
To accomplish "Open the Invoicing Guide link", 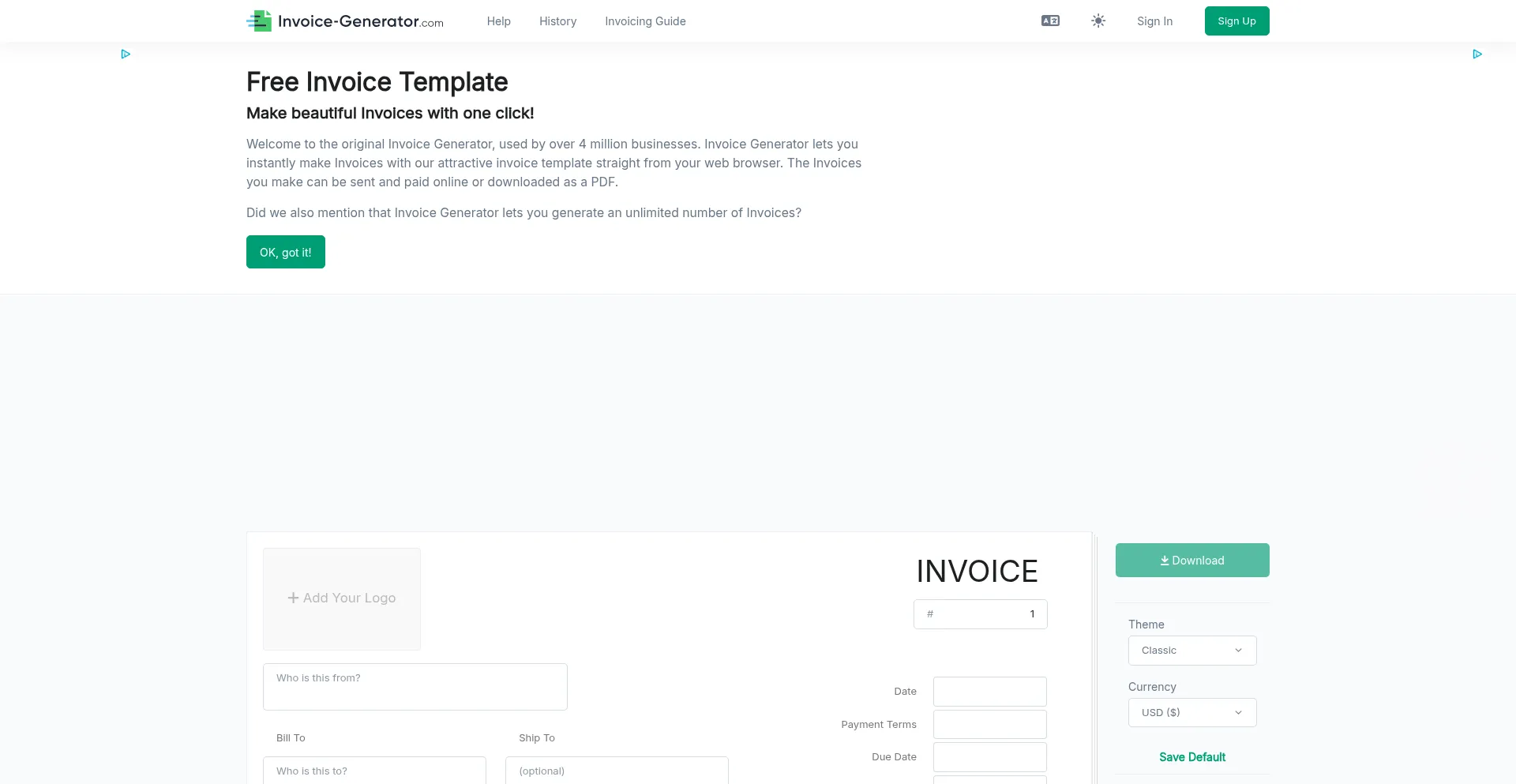I will pyautogui.click(x=645, y=21).
